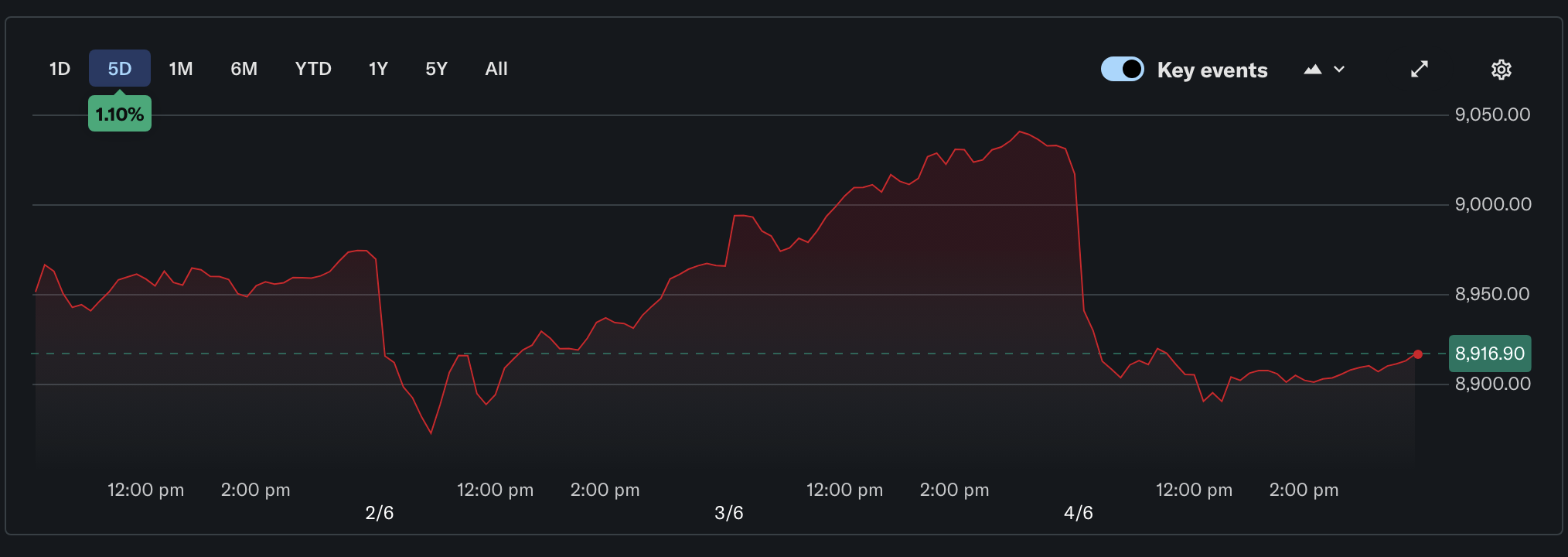Click the red last-price dot marker
The height and width of the screenshot is (557, 1568).
tap(1417, 354)
